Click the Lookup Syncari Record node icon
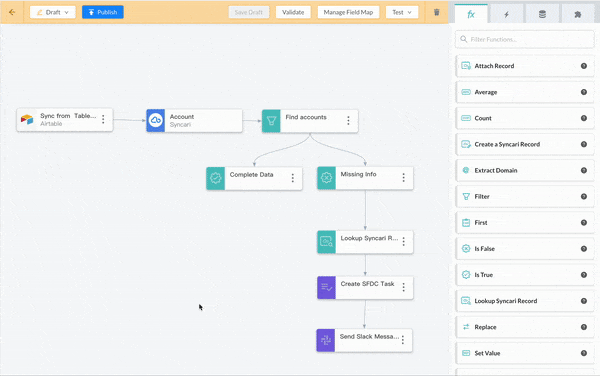This screenshot has width=600, height=376. coord(326,242)
